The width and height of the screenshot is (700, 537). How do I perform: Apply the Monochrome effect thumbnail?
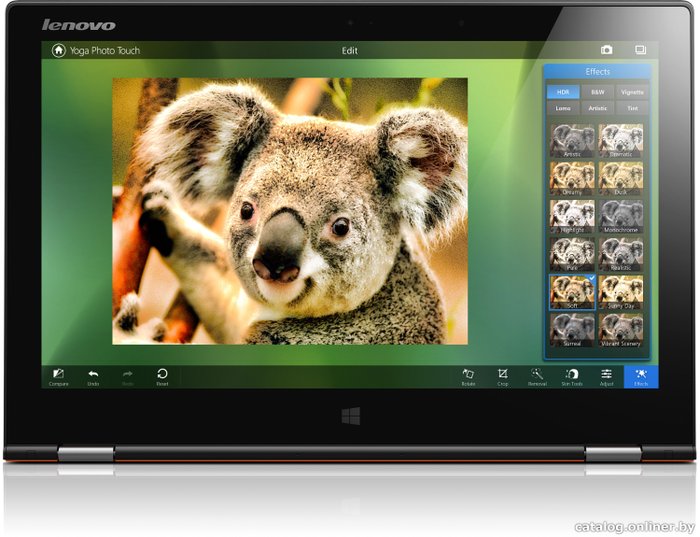pos(621,216)
